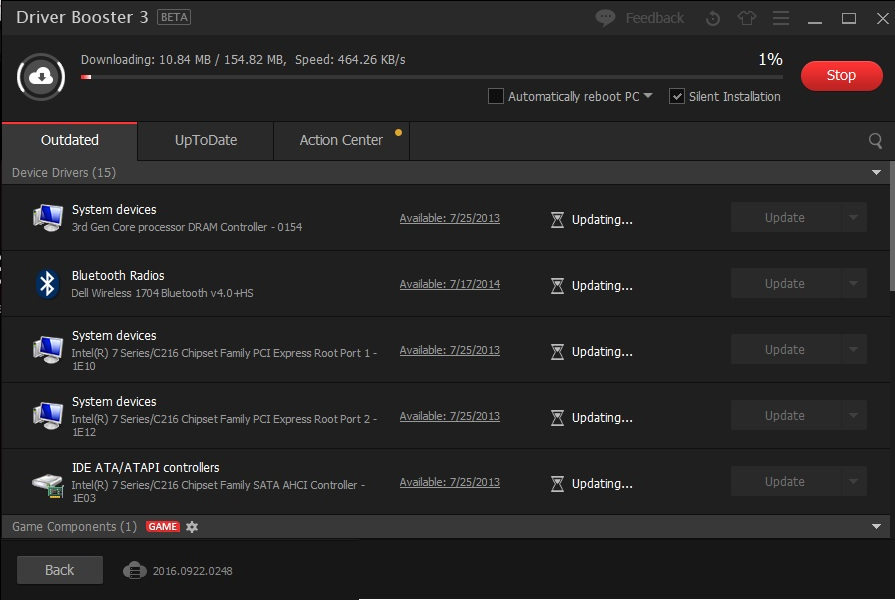
Task: Click the hourglass for Root Port 1
Action: coord(557,352)
